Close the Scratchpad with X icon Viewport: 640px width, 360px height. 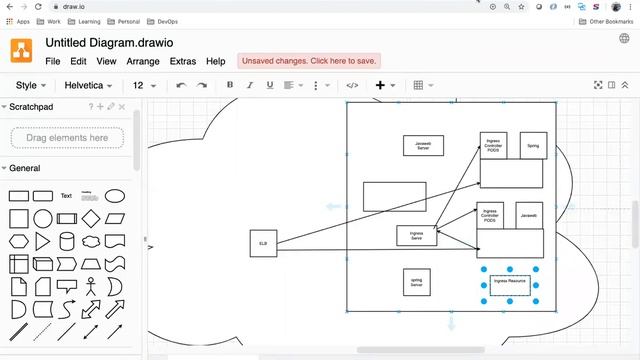[122, 107]
